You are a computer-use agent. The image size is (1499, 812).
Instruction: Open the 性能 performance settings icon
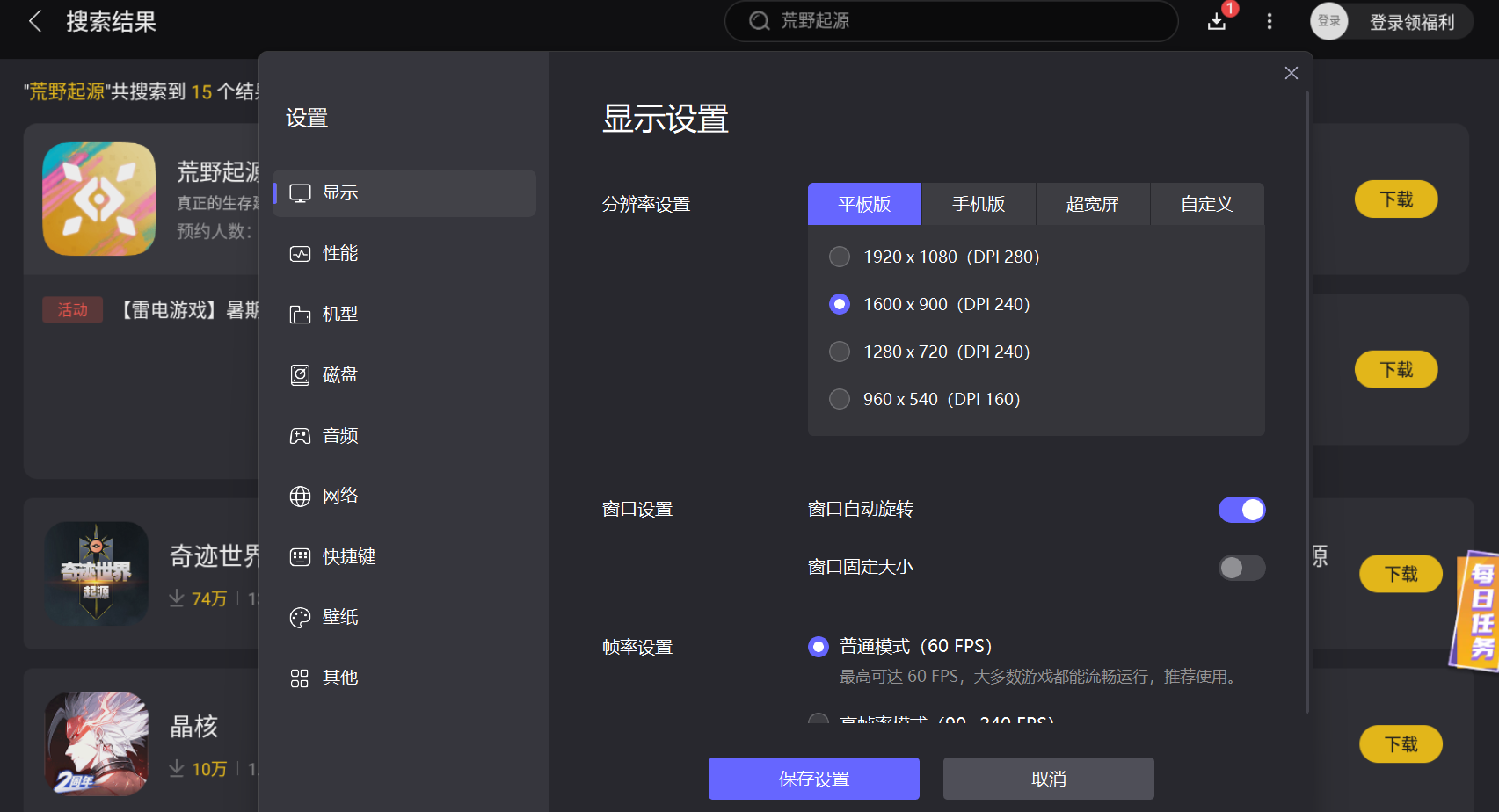point(300,254)
